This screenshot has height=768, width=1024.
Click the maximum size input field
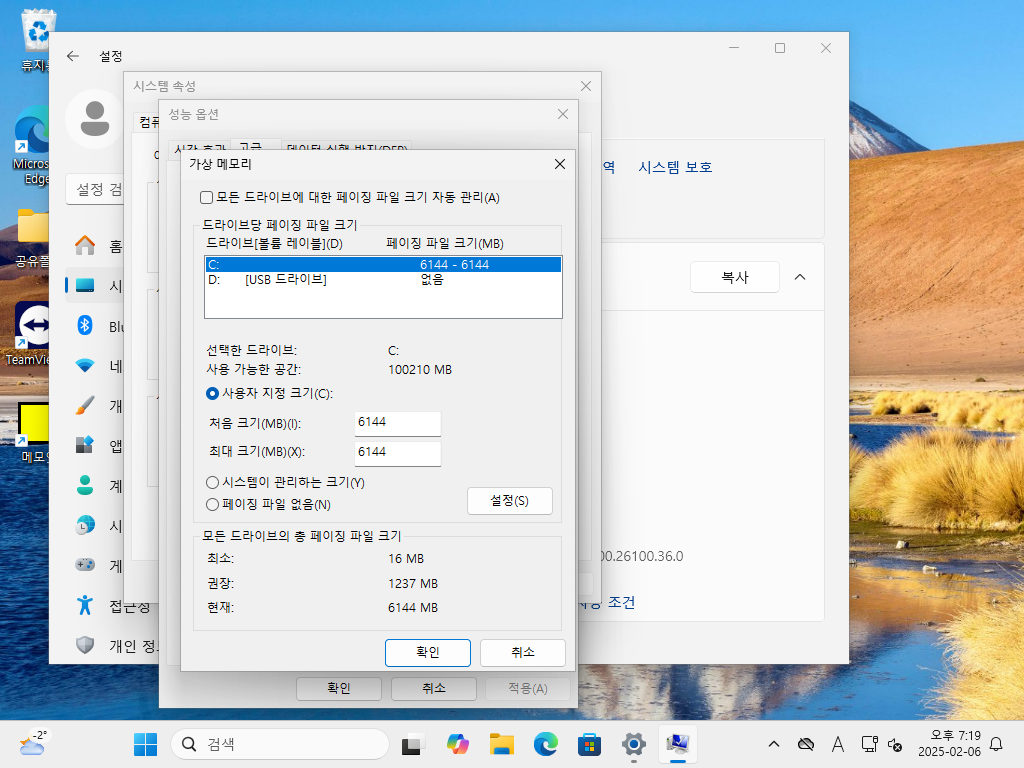click(398, 453)
